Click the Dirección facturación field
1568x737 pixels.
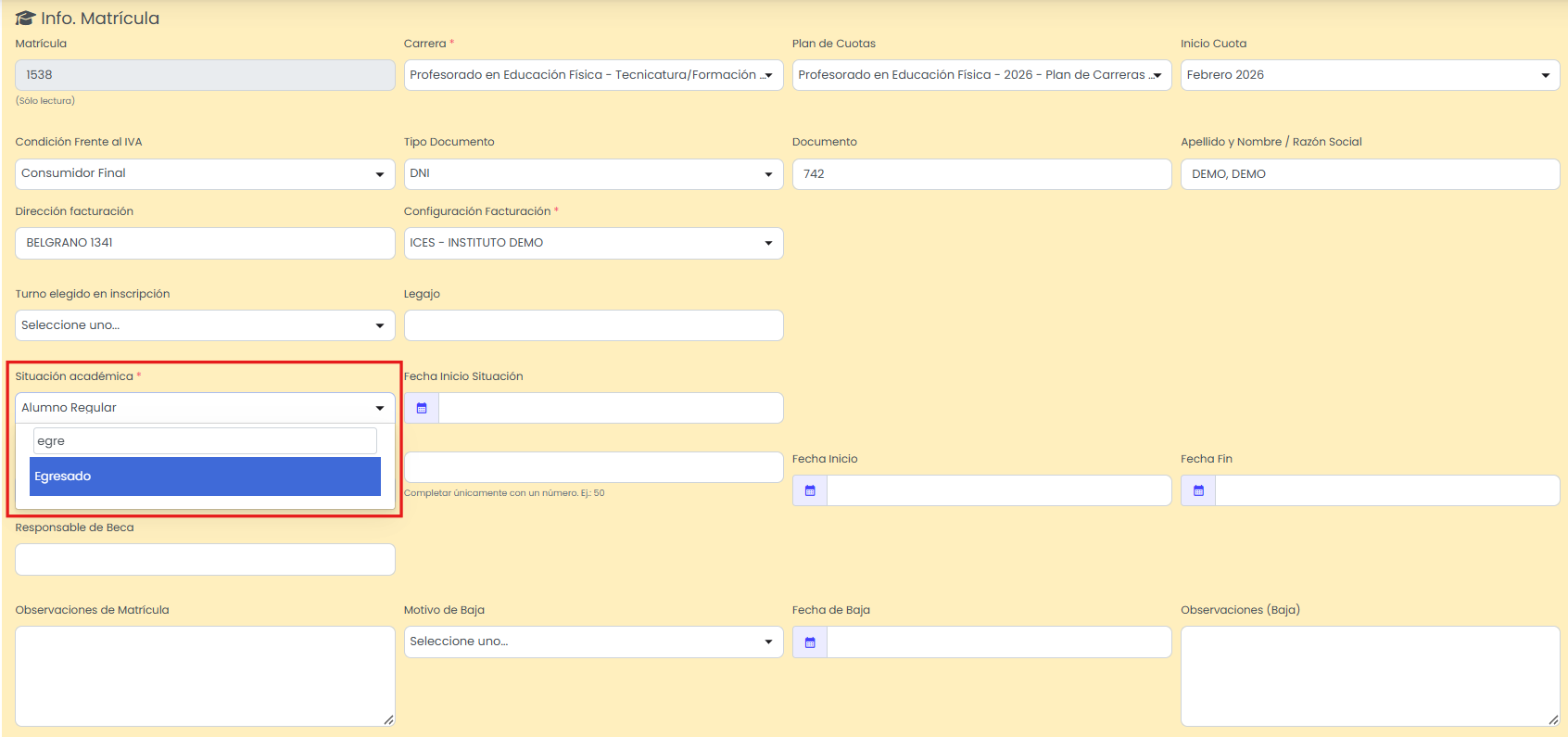[205, 243]
